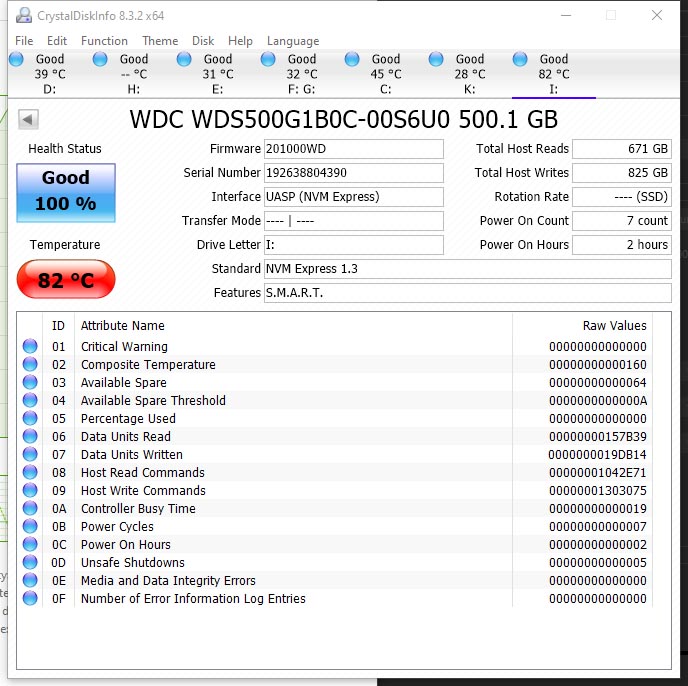The height and width of the screenshot is (686, 688).
Task: Click raw value 0000001303075
Action: [x=598, y=491]
